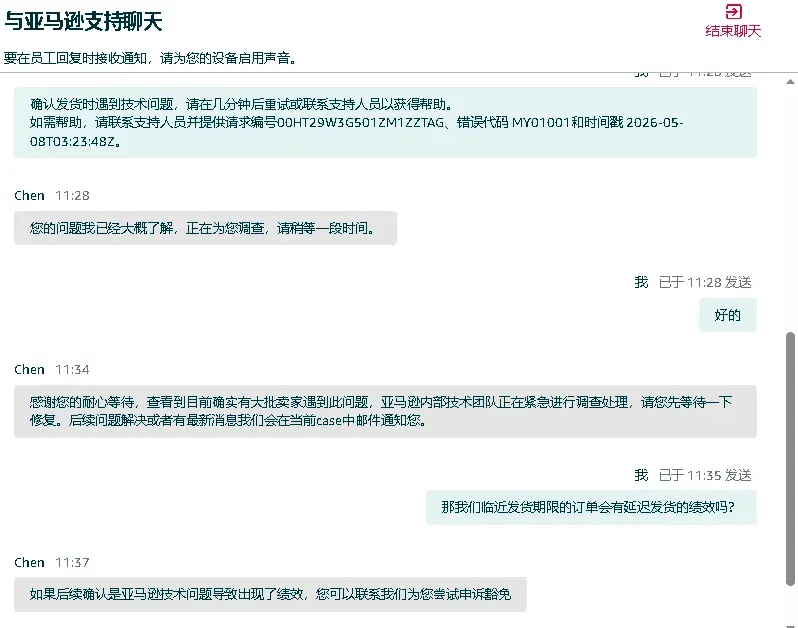
Task: Click the error message with code MY01001
Action: click(x=385, y=123)
